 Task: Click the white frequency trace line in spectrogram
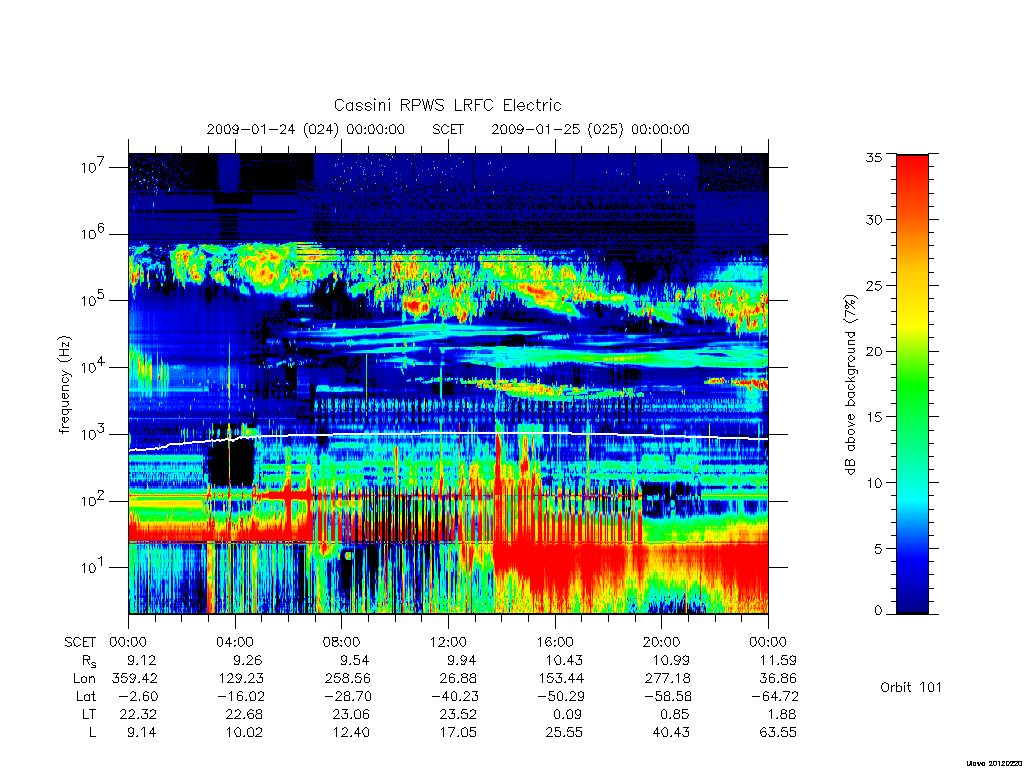pos(448,436)
